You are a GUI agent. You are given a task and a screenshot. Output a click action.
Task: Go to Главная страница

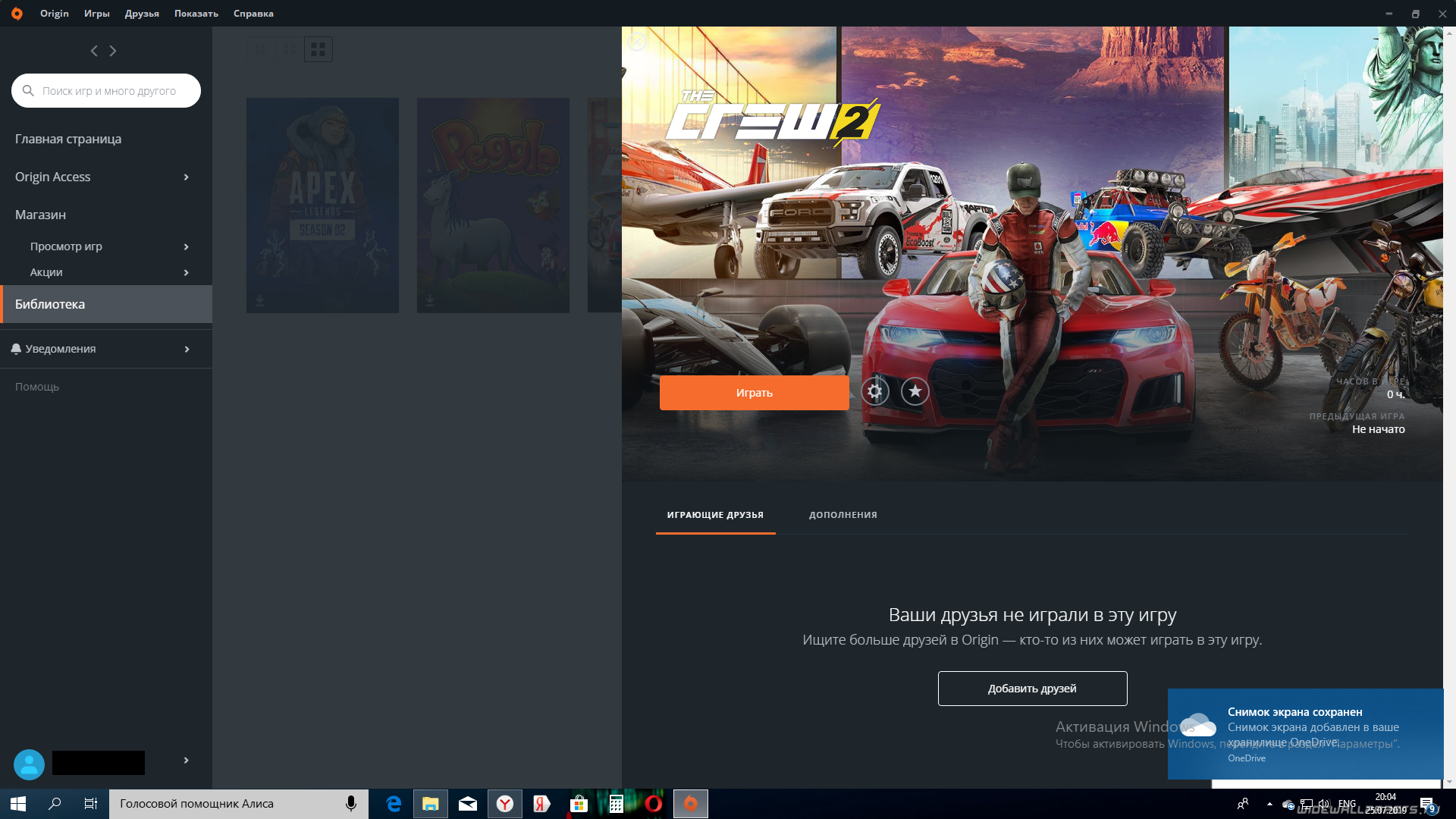[68, 139]
